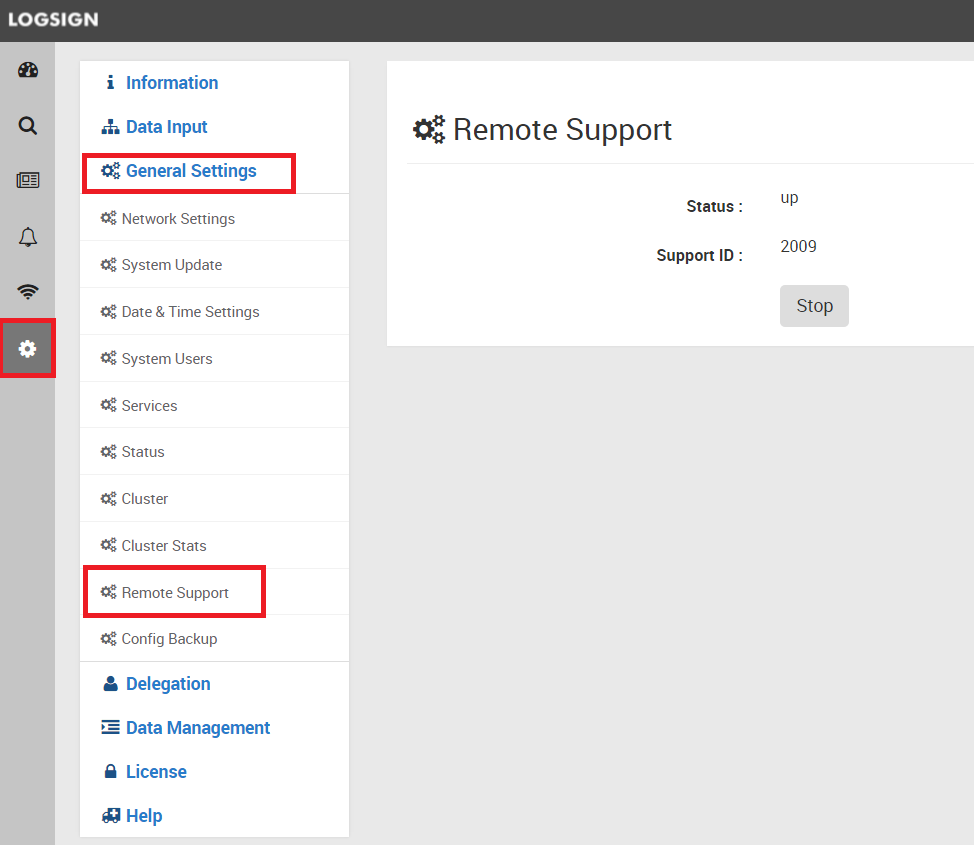Screen dimensions: 974x845
Task: Open the dashboard gauge icon in sidebar
Action: [x=28, y=70]
